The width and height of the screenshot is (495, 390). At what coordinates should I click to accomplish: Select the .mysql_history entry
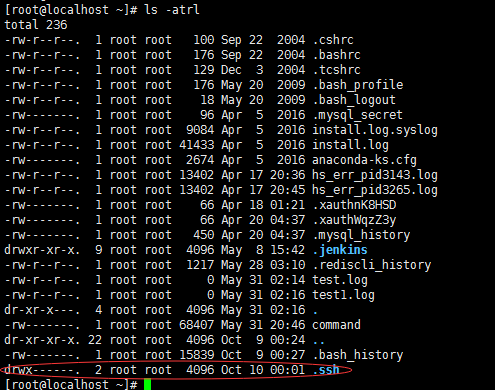pos(361,235)
